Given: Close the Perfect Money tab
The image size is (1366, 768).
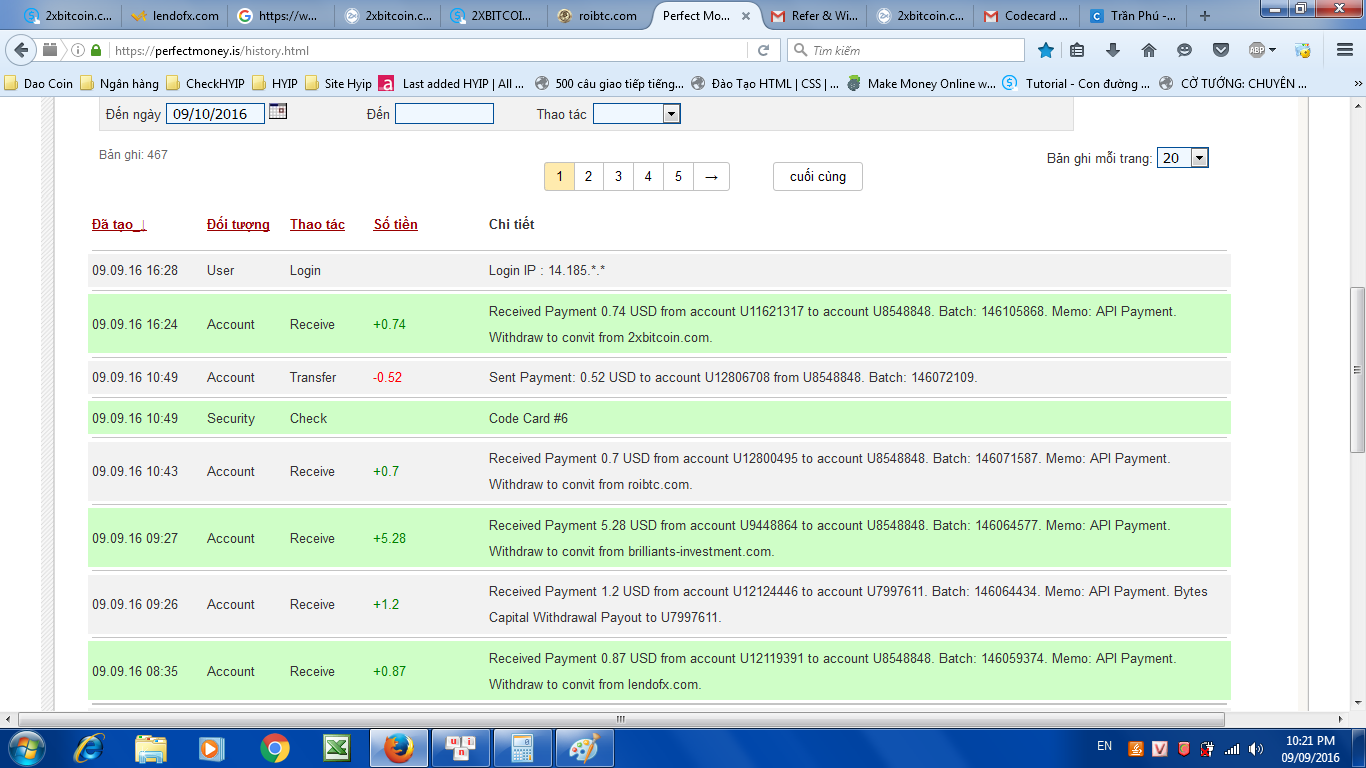Looking at the screenshot, I should pos(744,16).
